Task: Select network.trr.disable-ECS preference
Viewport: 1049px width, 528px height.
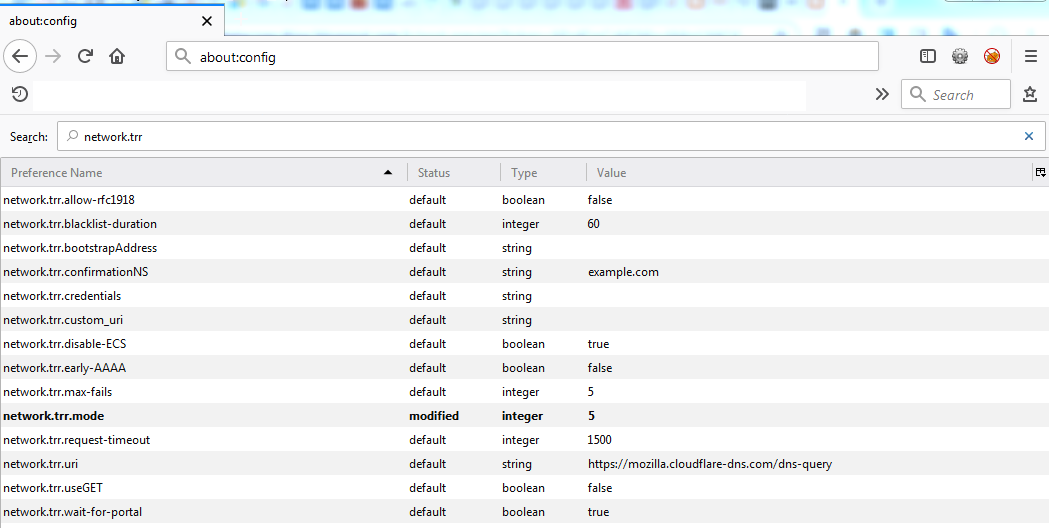Action: click(524, 344)
